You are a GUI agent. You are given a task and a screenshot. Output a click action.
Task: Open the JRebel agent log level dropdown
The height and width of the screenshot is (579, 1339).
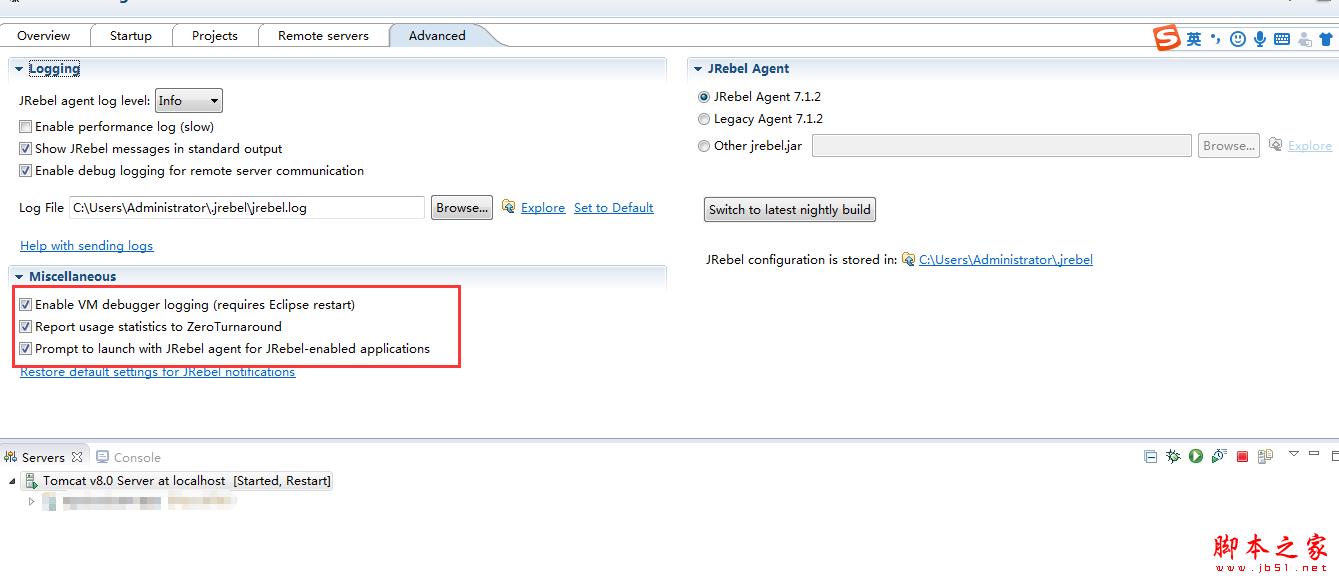pos(189,101)
